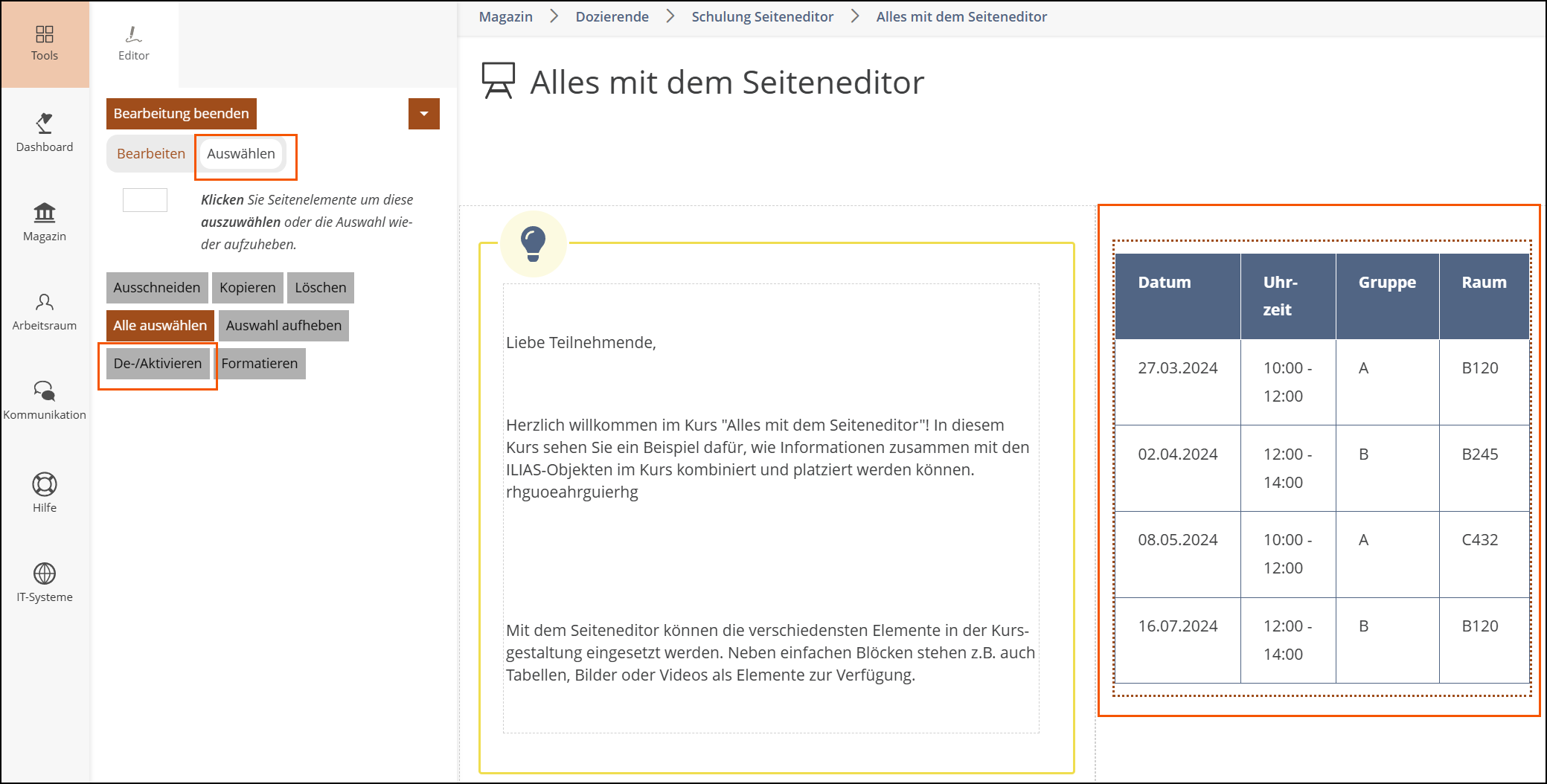Click the lightbulb icon on info box
The width and height of the screenshot is (1547, 784).
point(534,244)
